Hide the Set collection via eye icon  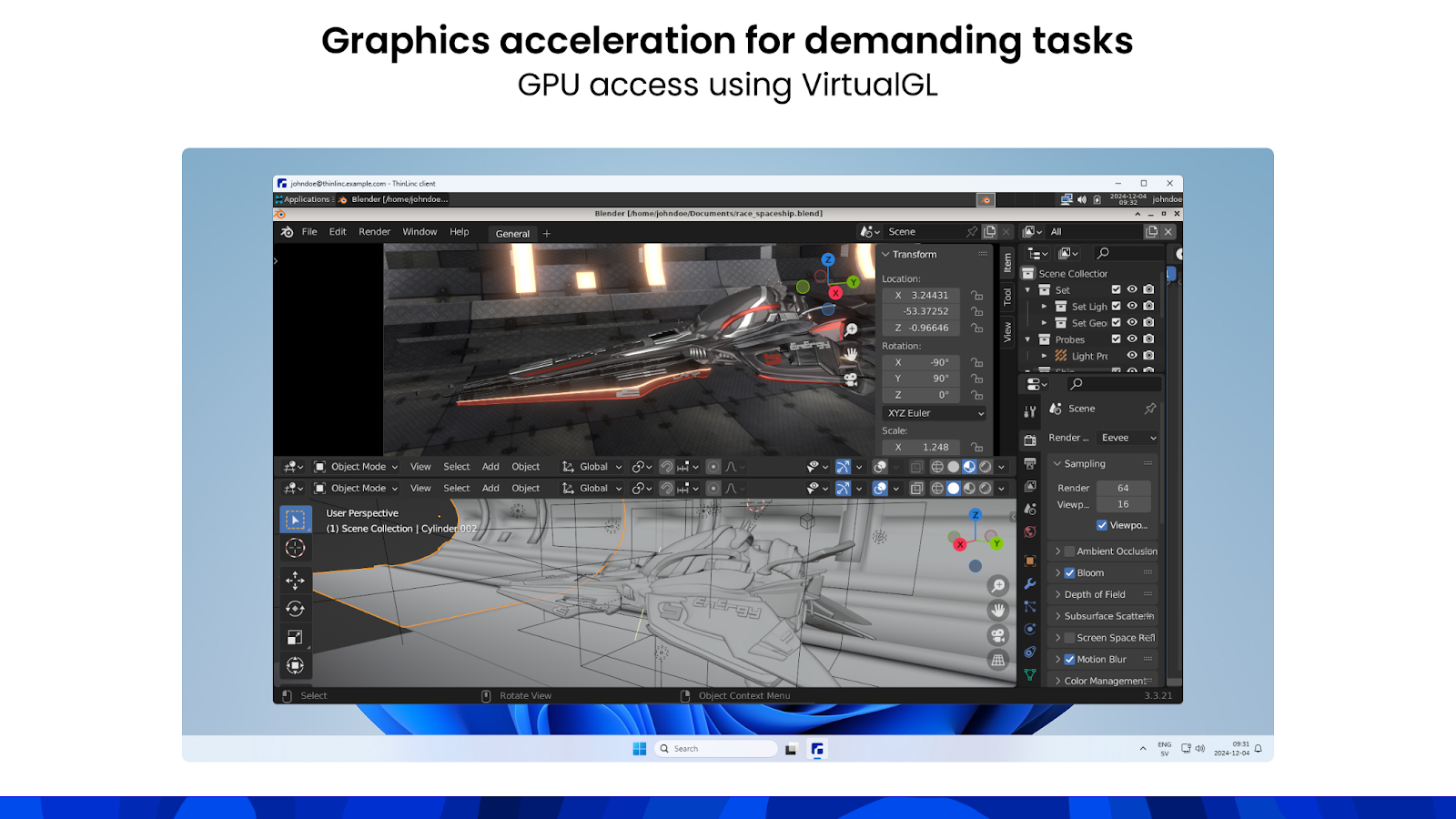1132,290
